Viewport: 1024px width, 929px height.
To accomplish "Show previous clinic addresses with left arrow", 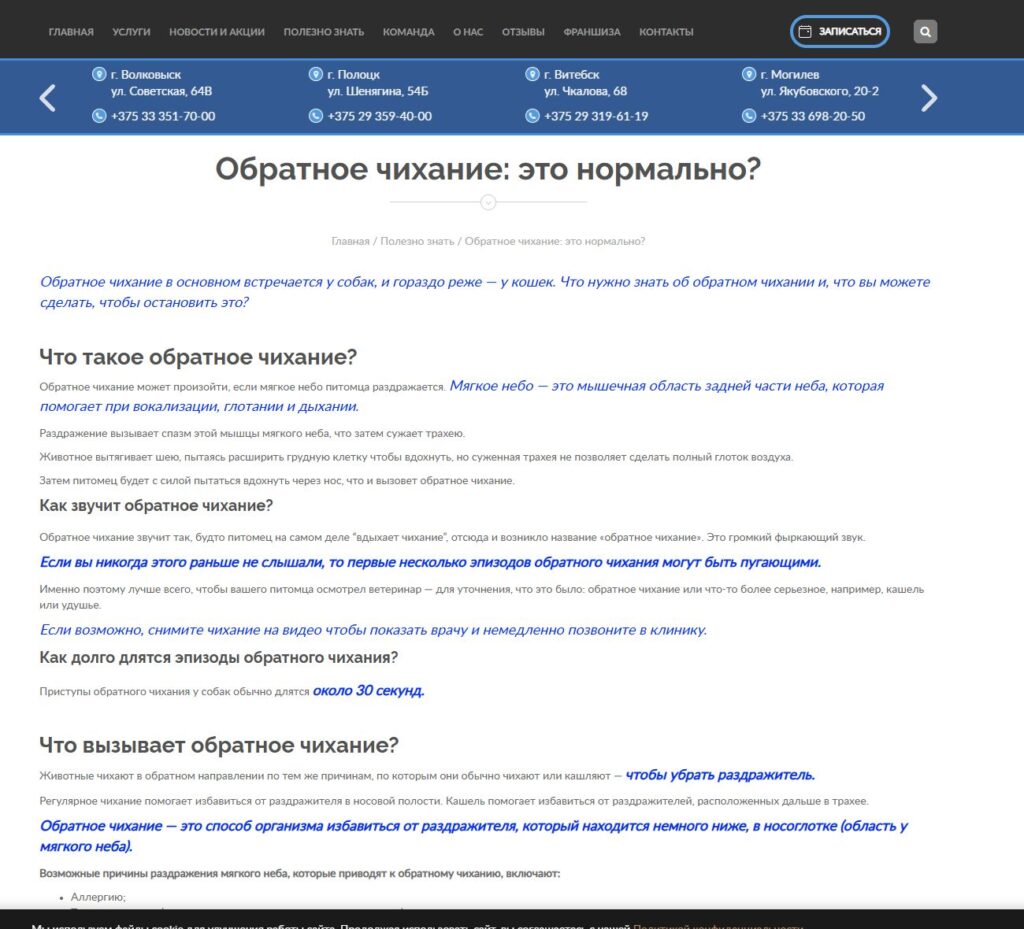I will point(48,98).
